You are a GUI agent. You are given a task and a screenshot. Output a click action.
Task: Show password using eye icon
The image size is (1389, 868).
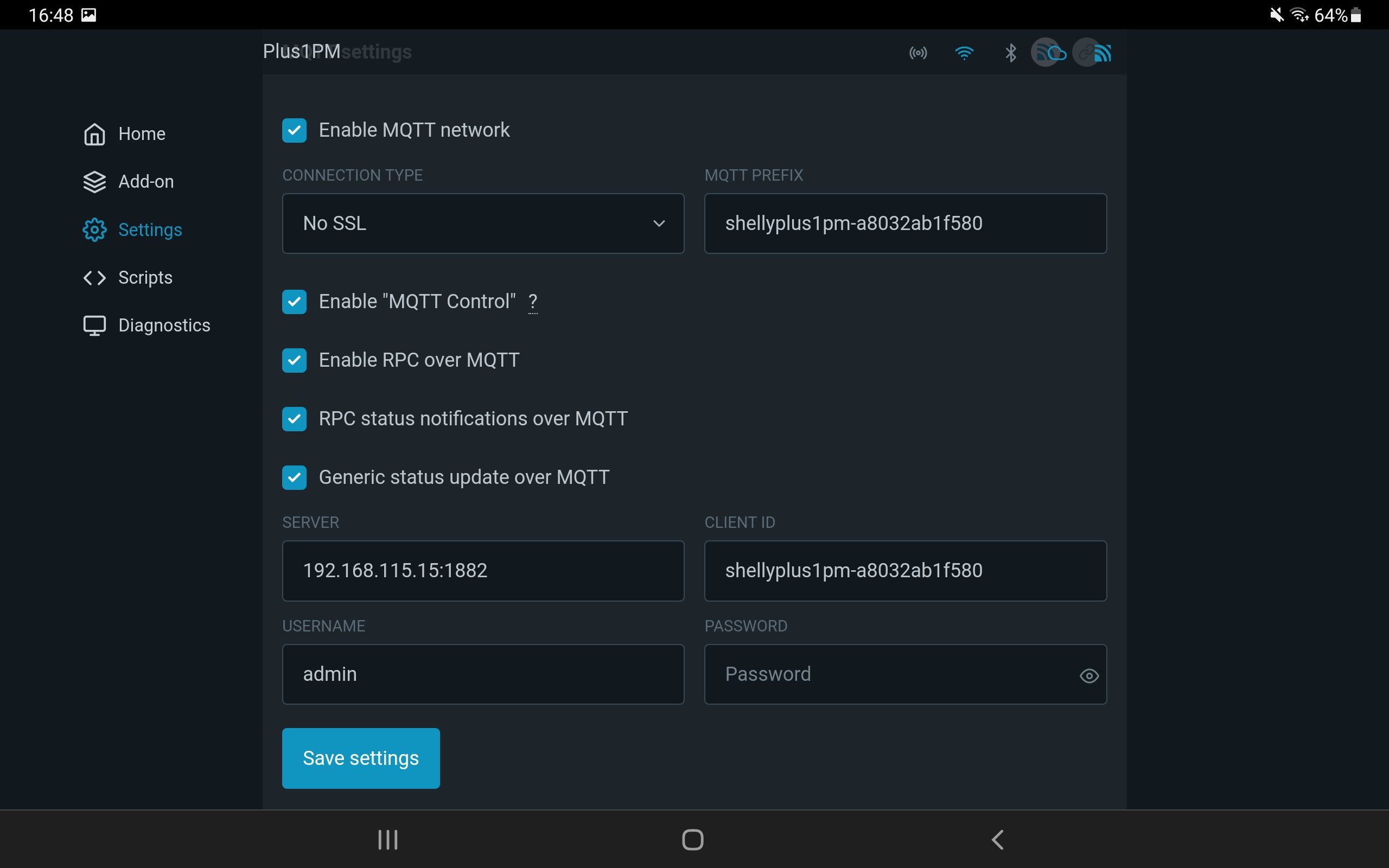[x=1089, y=676]
